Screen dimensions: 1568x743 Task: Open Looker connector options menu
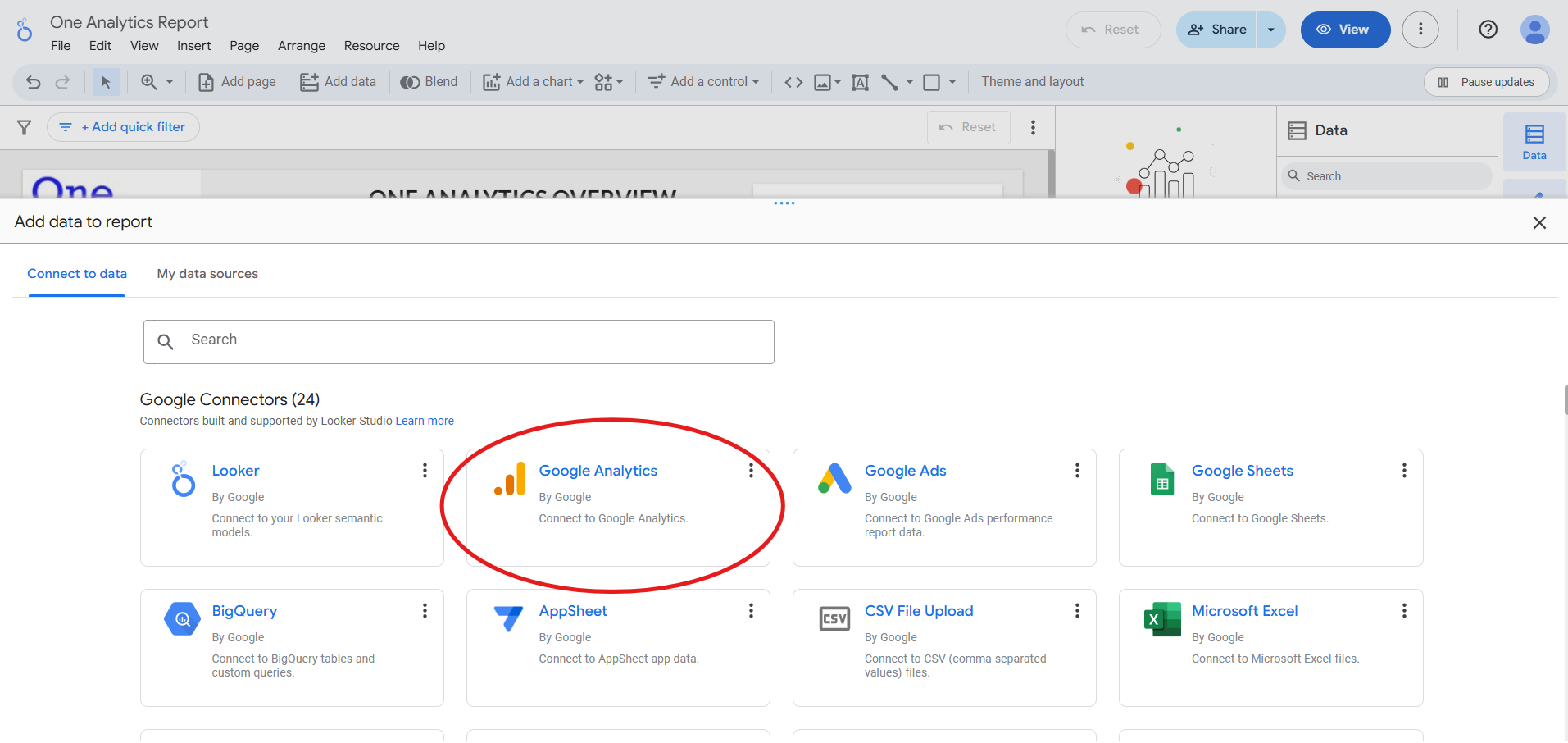[425, 471]
